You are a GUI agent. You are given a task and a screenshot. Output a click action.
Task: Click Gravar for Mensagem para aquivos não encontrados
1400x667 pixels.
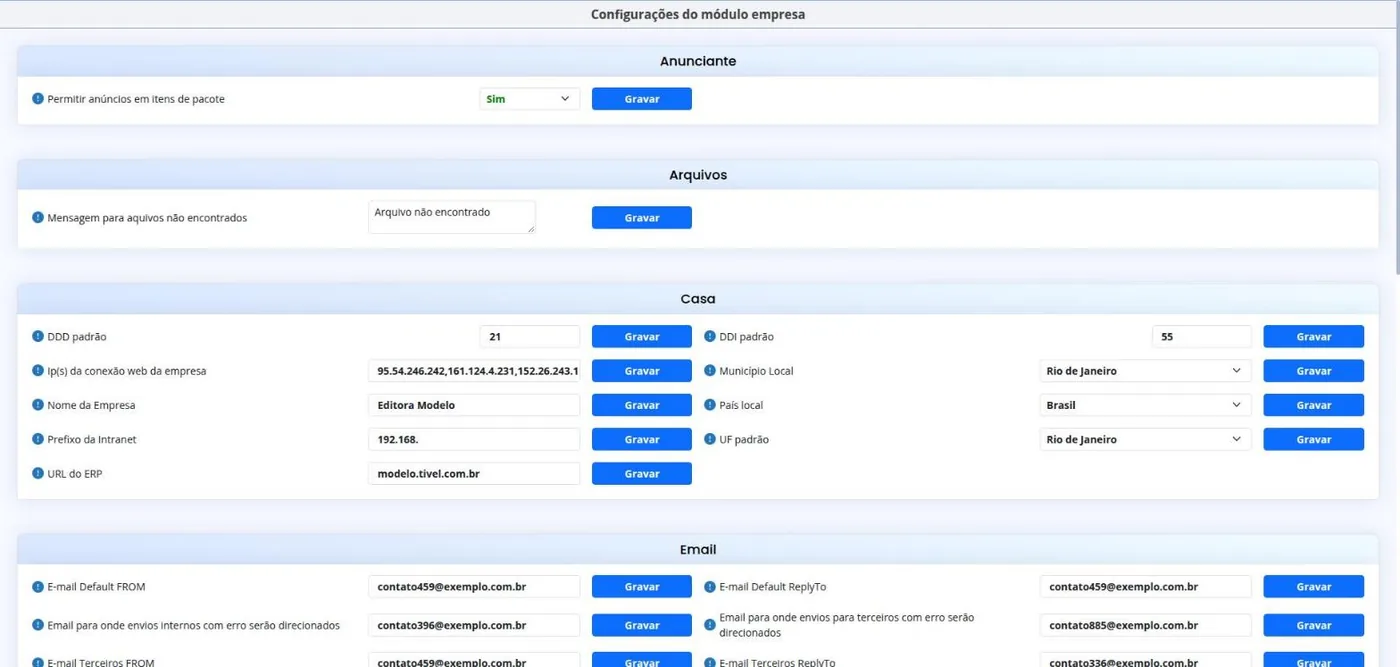point(642,217)
